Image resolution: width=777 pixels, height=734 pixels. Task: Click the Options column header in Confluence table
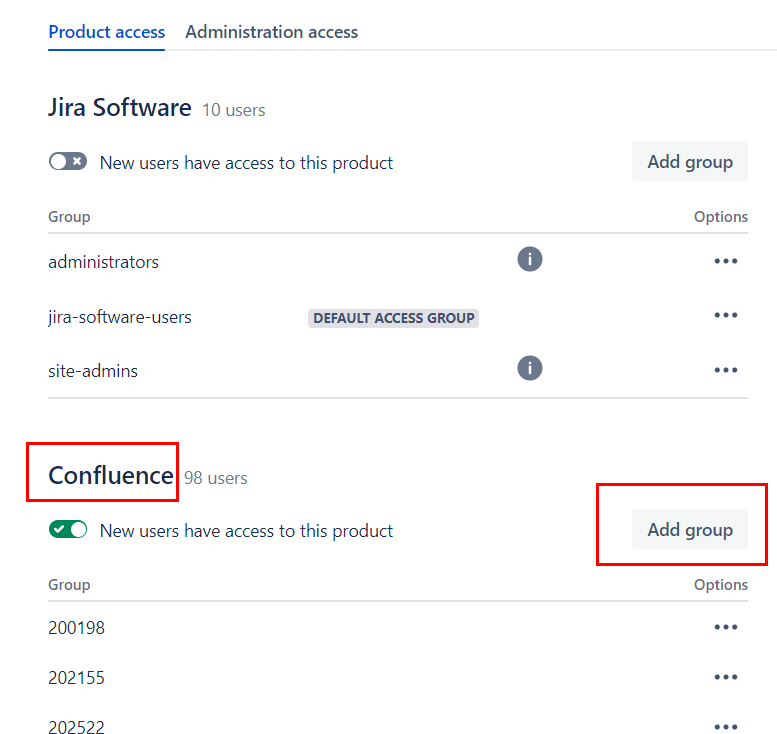[721, 585]
